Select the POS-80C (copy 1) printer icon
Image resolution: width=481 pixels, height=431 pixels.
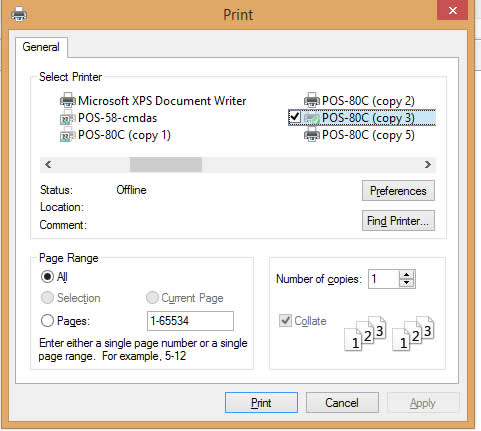coord(68,135)
